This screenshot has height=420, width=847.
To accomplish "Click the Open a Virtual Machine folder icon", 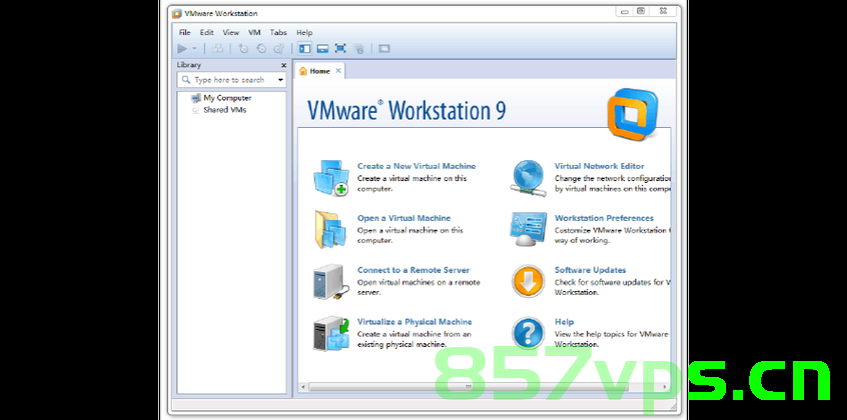I will pos(330,229).
